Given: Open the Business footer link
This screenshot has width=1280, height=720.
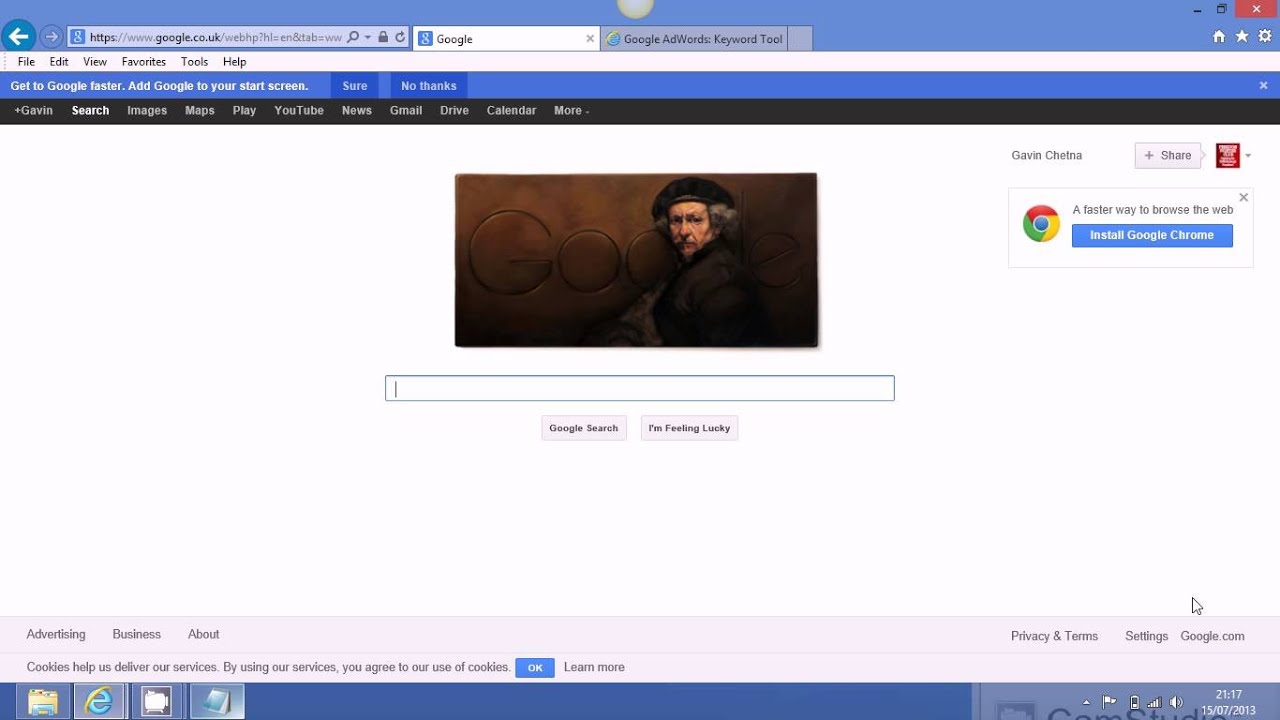Looking at the screenshot, I should pos(137,635).
